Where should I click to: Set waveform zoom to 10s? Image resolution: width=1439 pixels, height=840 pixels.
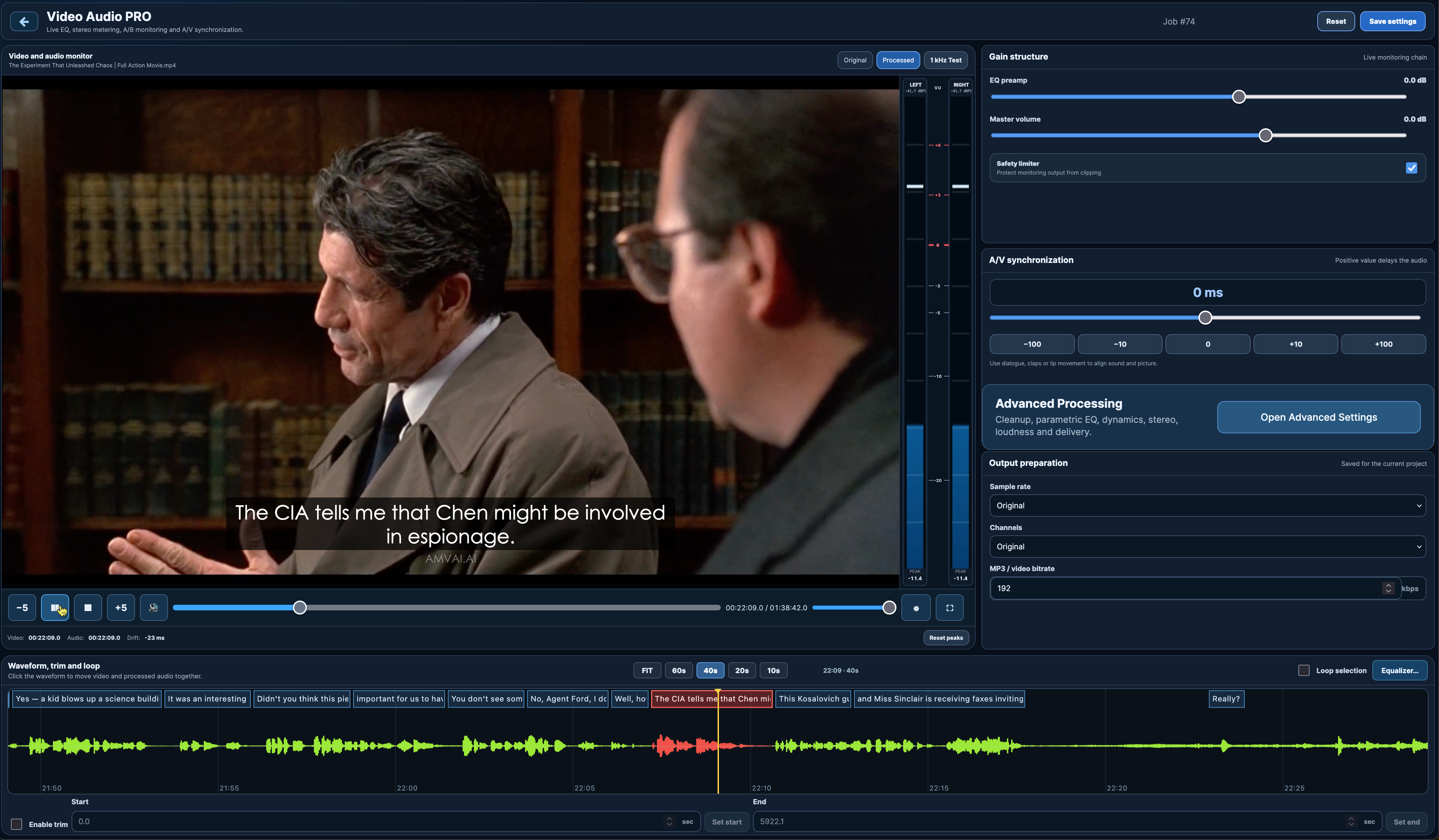click(774, 671)
